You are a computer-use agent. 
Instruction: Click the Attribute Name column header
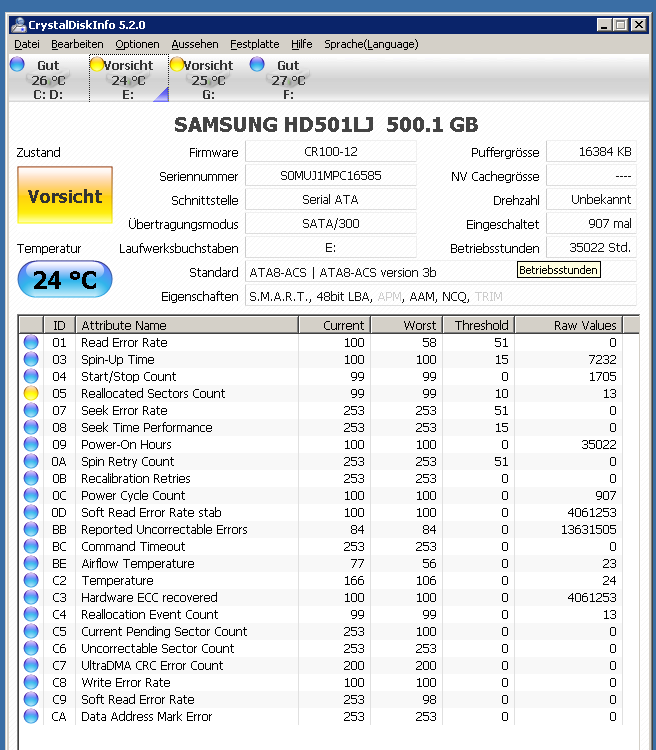(187, 325)
